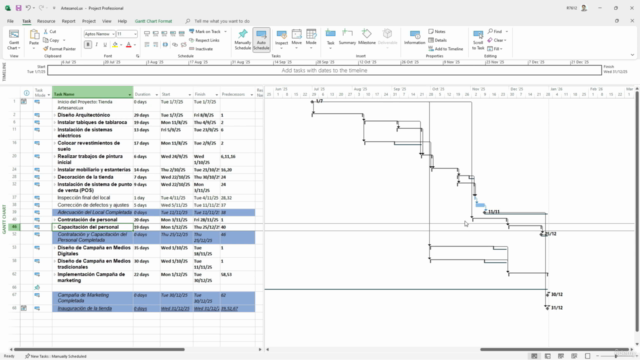Viewport: 640px width, 360px height.
Task: Click the background highlight color button
Action: coord(115,44)
